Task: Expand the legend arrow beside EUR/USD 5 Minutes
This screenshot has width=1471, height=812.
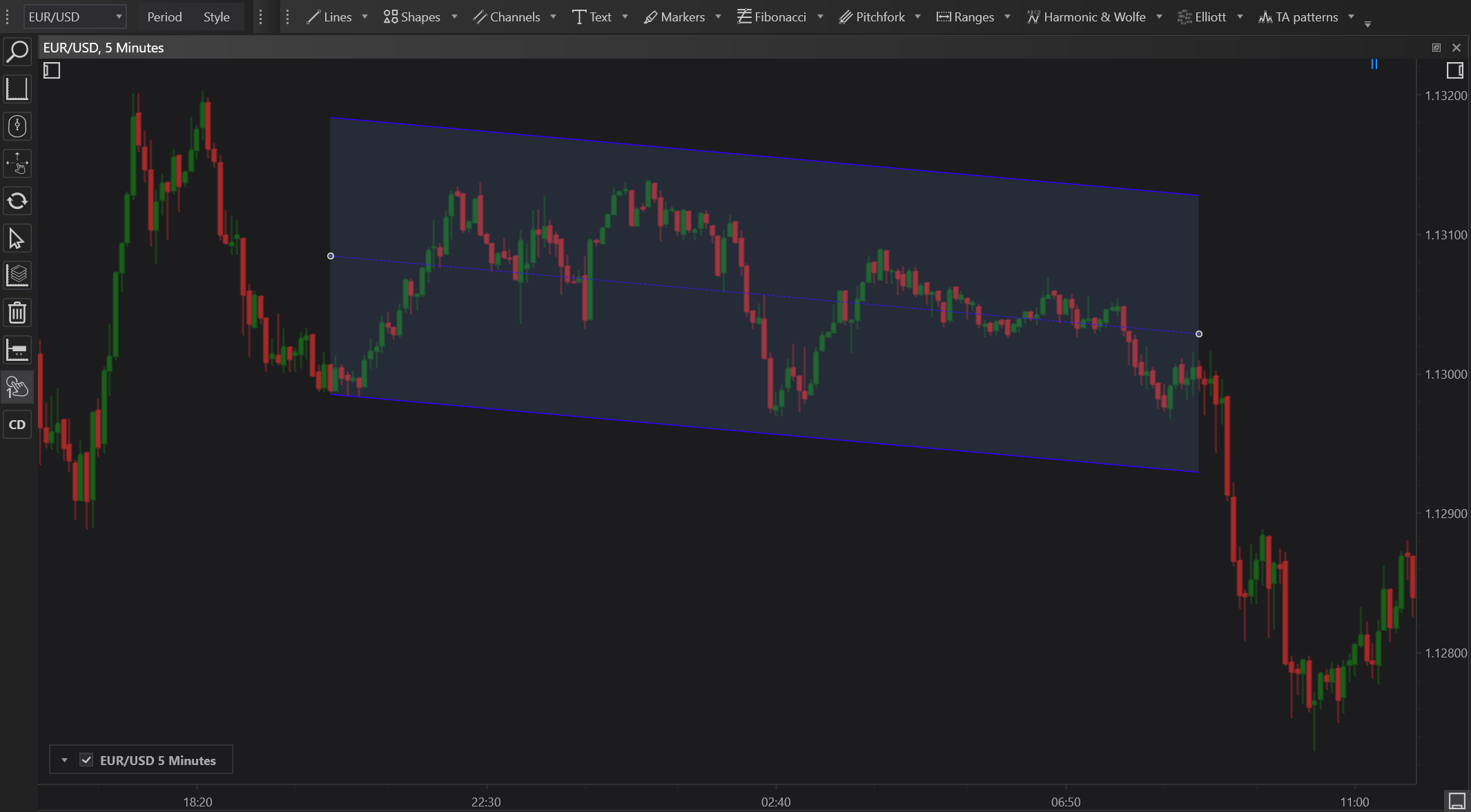Action: point(64,760)
